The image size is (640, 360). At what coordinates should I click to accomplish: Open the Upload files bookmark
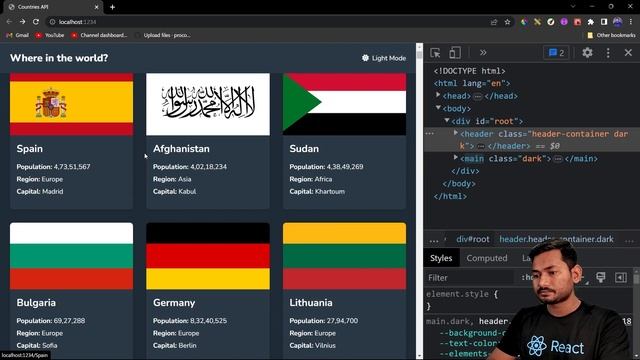163,35
